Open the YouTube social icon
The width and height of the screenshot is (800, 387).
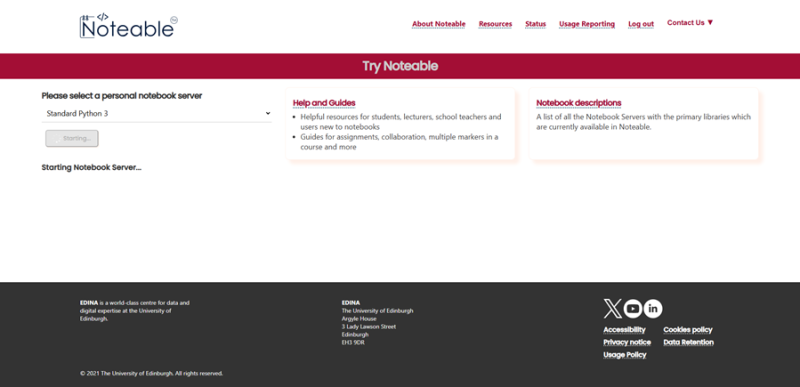[x=633, y=308]
